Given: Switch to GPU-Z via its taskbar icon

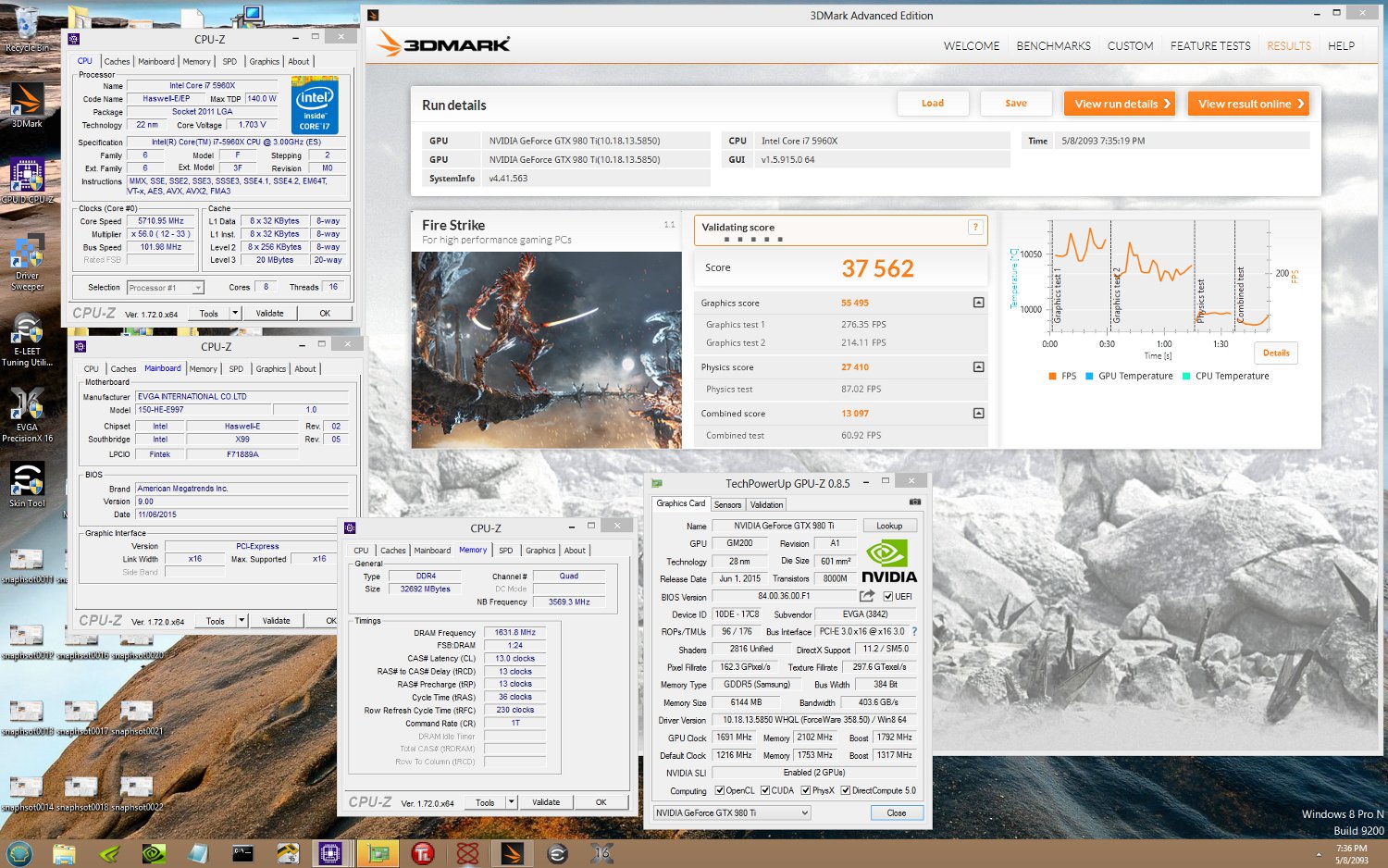Looking at the screenshot, I should [x=378, y=853].
